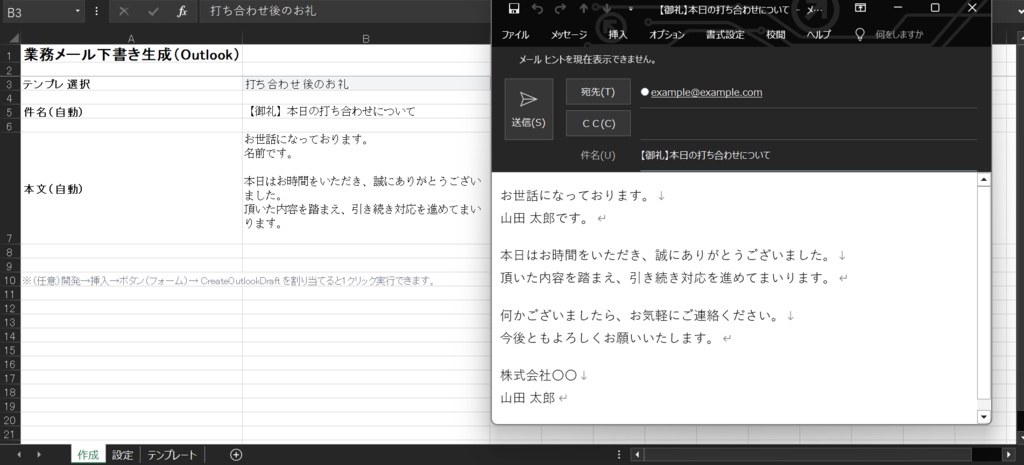Open the 挿入 ribbon tab
This screenshot has height=465, width=1024.
click(618, 35)
